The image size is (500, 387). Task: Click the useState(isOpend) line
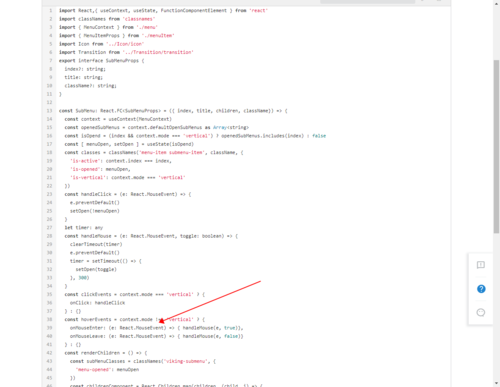click(129, 144)
